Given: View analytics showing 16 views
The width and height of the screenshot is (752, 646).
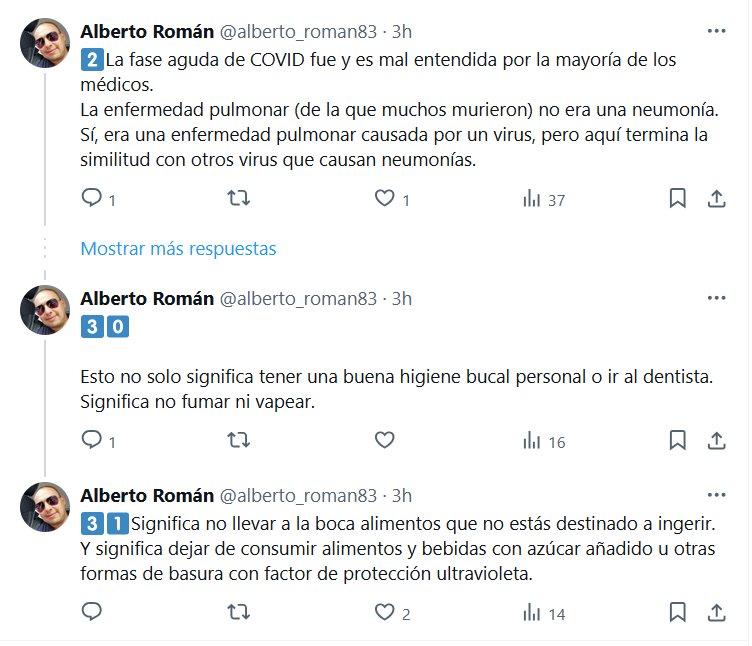Looking at the screenshot, I should coord(543,440).
